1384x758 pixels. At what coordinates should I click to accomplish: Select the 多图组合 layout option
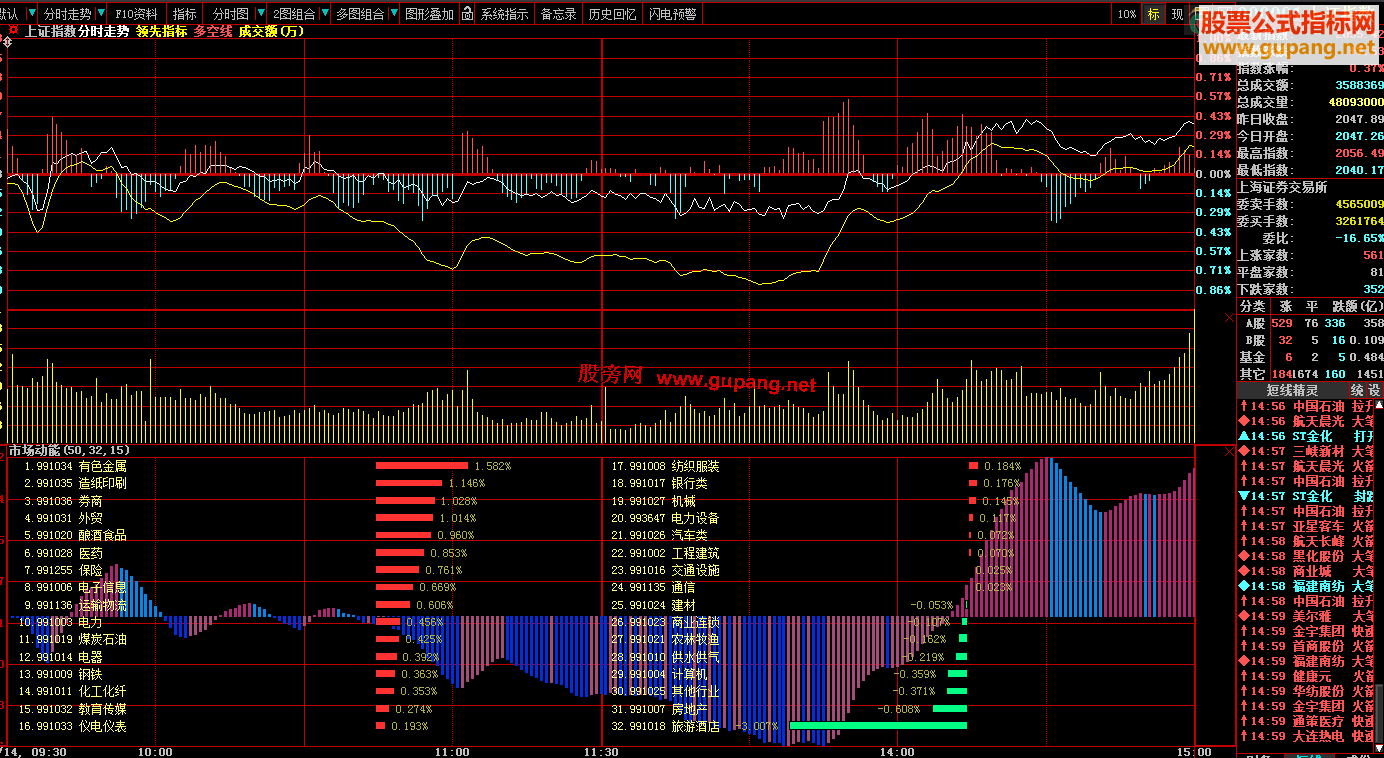360,14
